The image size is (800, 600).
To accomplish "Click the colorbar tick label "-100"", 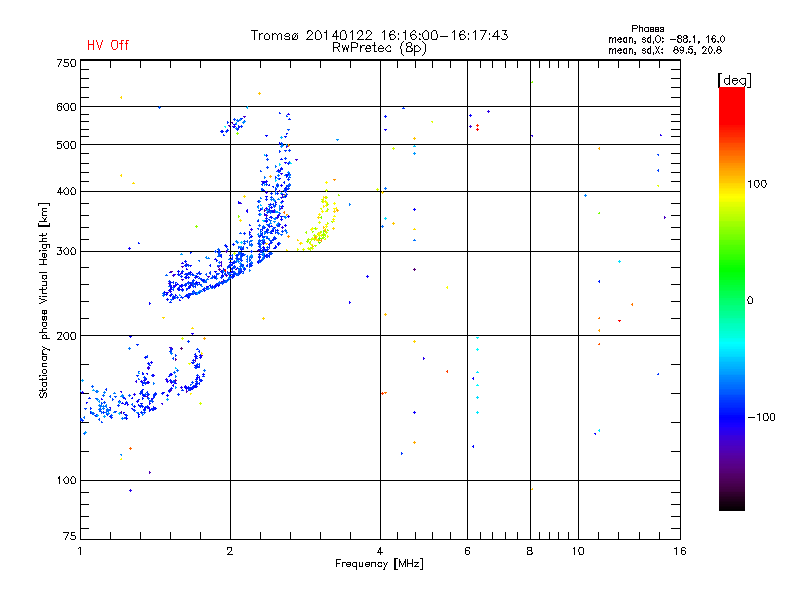I will (x=762, y=417).
